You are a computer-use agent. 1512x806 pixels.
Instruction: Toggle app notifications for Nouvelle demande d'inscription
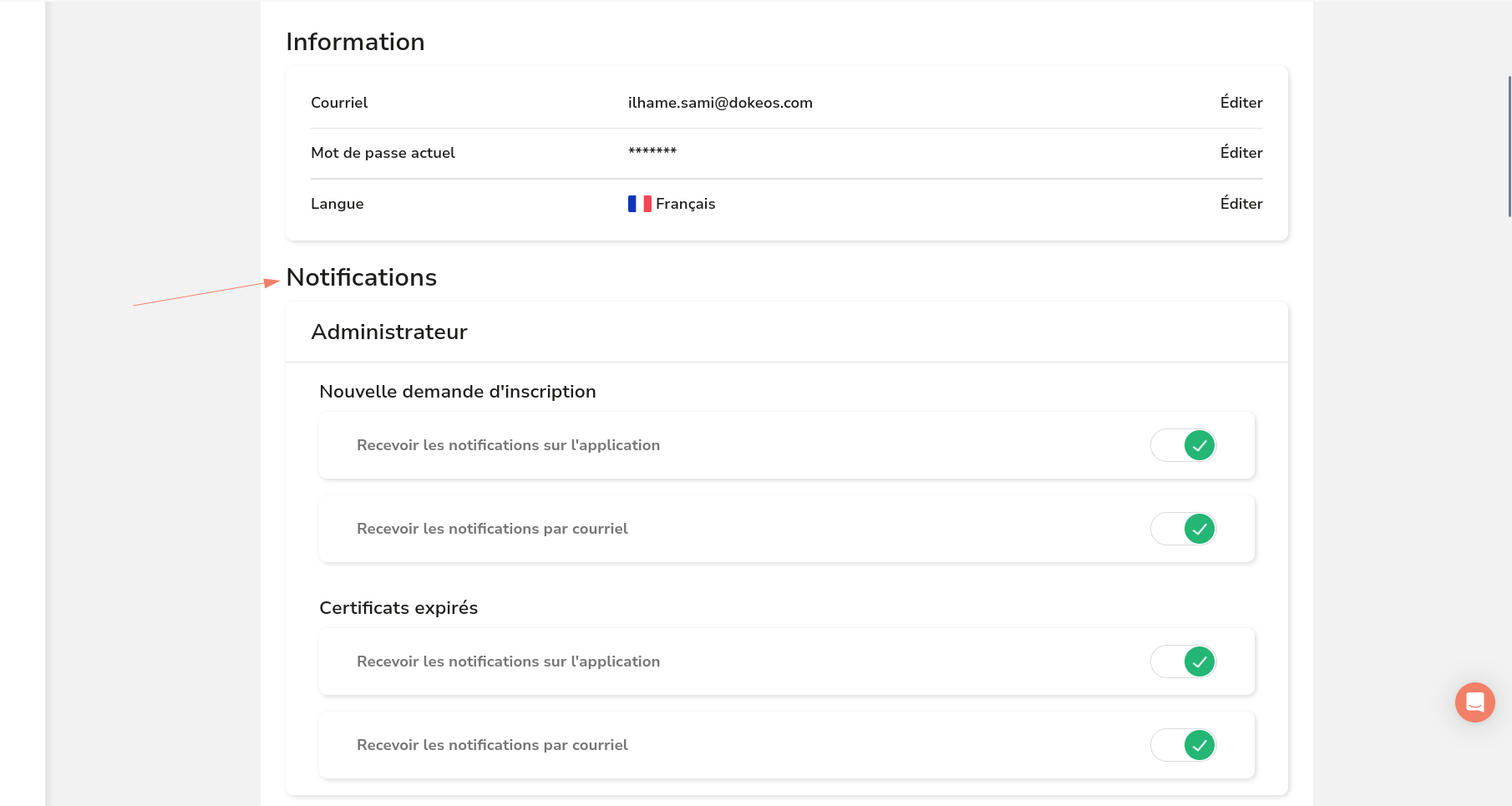pyautogui.click(x=1183, y=445)
